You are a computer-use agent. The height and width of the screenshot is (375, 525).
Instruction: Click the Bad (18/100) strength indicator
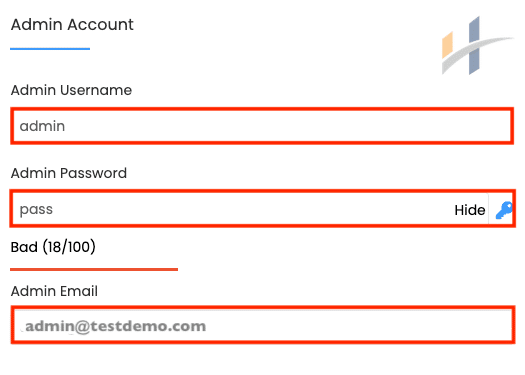pyautogui.click(x=53, y=247)
